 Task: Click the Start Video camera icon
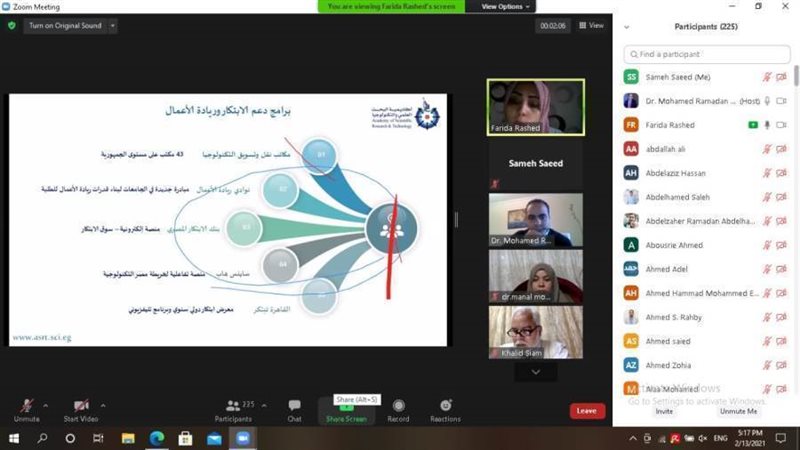(x=81, y=406)
